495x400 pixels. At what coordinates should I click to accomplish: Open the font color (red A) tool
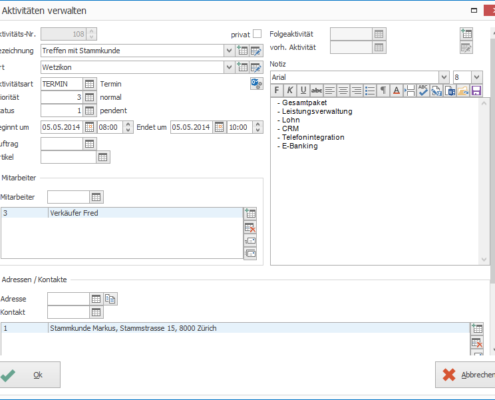(x=397, y=90)
